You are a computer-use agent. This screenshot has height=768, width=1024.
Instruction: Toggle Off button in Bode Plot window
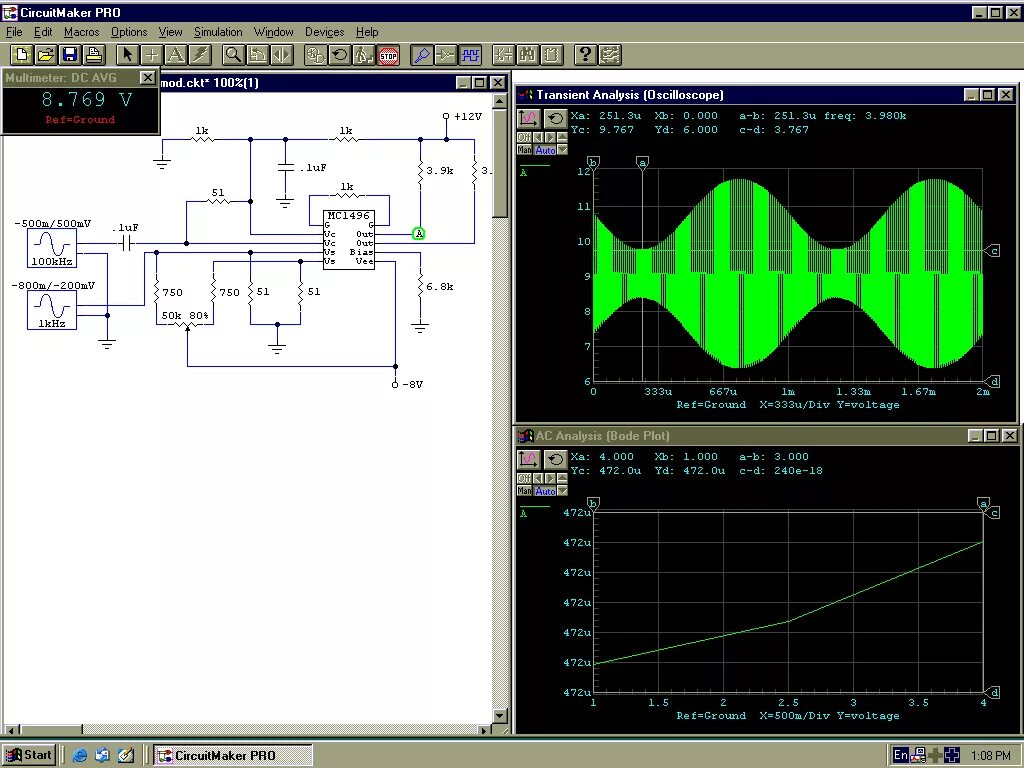coord(524,478)
